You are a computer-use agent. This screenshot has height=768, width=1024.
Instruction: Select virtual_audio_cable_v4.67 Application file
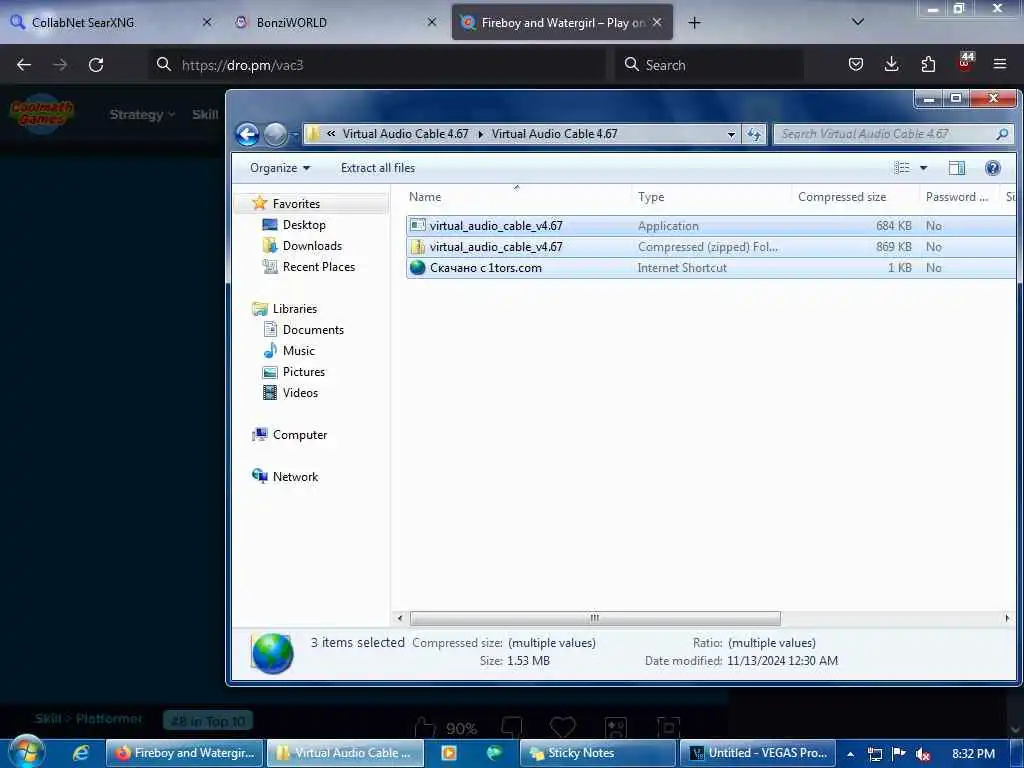[x=711, y=225]
